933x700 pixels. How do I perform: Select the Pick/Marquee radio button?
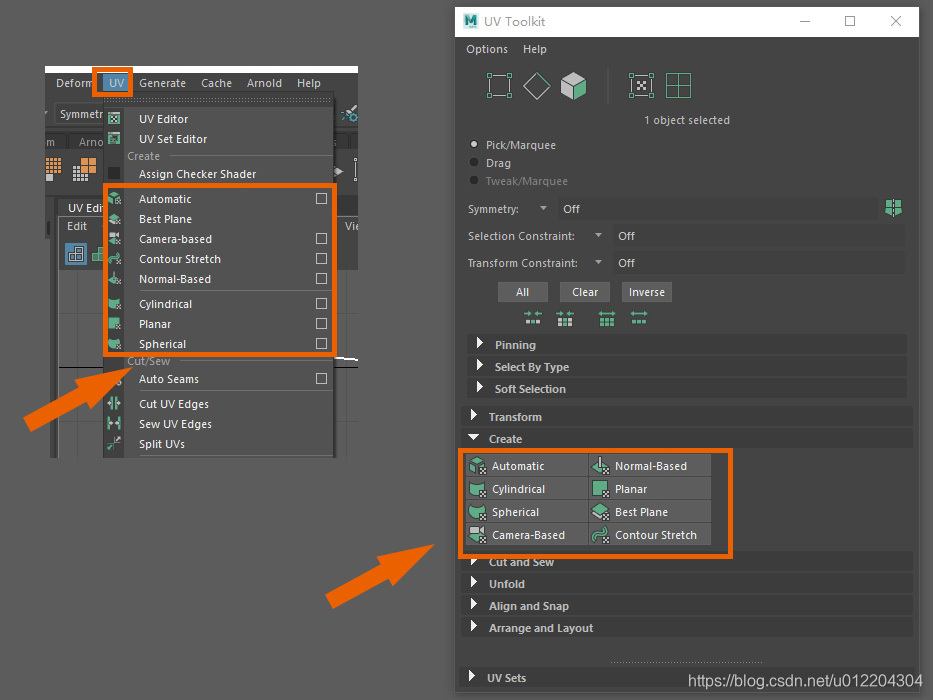click(x=474, y=144)
